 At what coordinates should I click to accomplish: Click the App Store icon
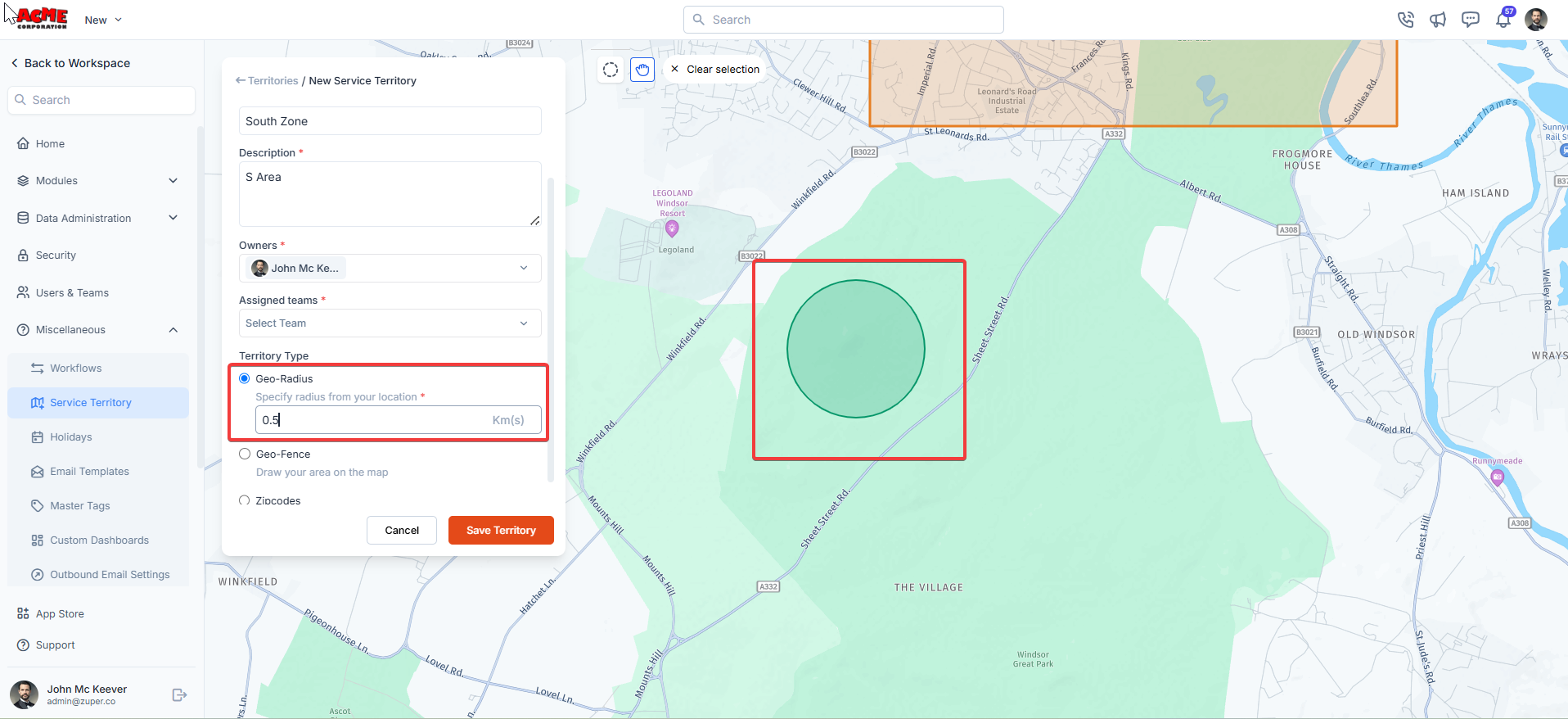pos(23,613)
